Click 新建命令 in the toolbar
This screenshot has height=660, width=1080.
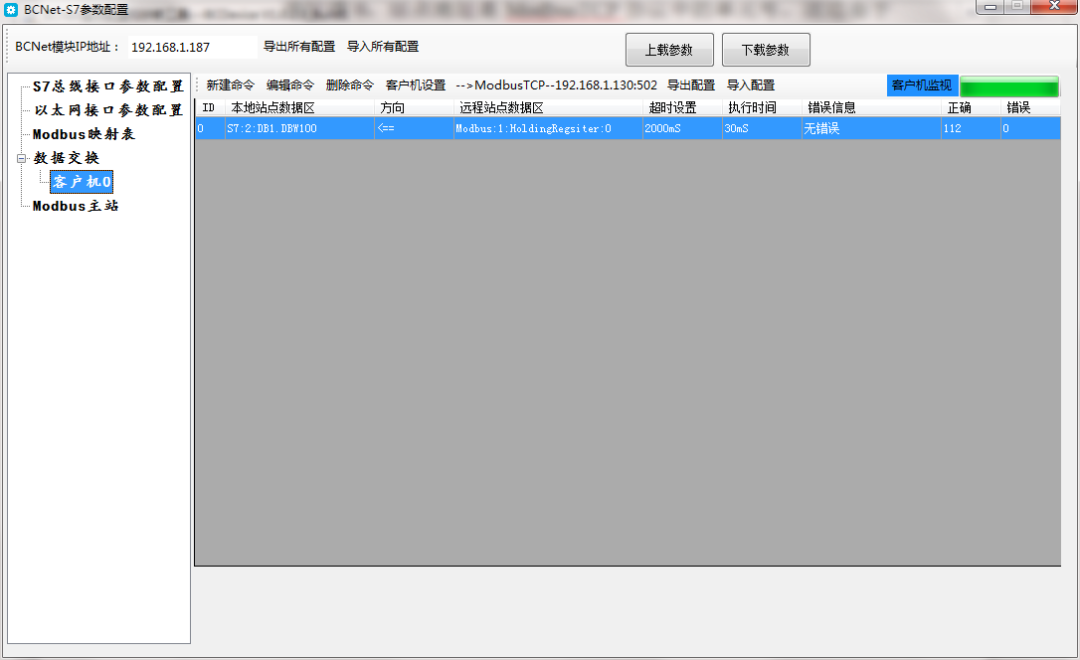230,86
